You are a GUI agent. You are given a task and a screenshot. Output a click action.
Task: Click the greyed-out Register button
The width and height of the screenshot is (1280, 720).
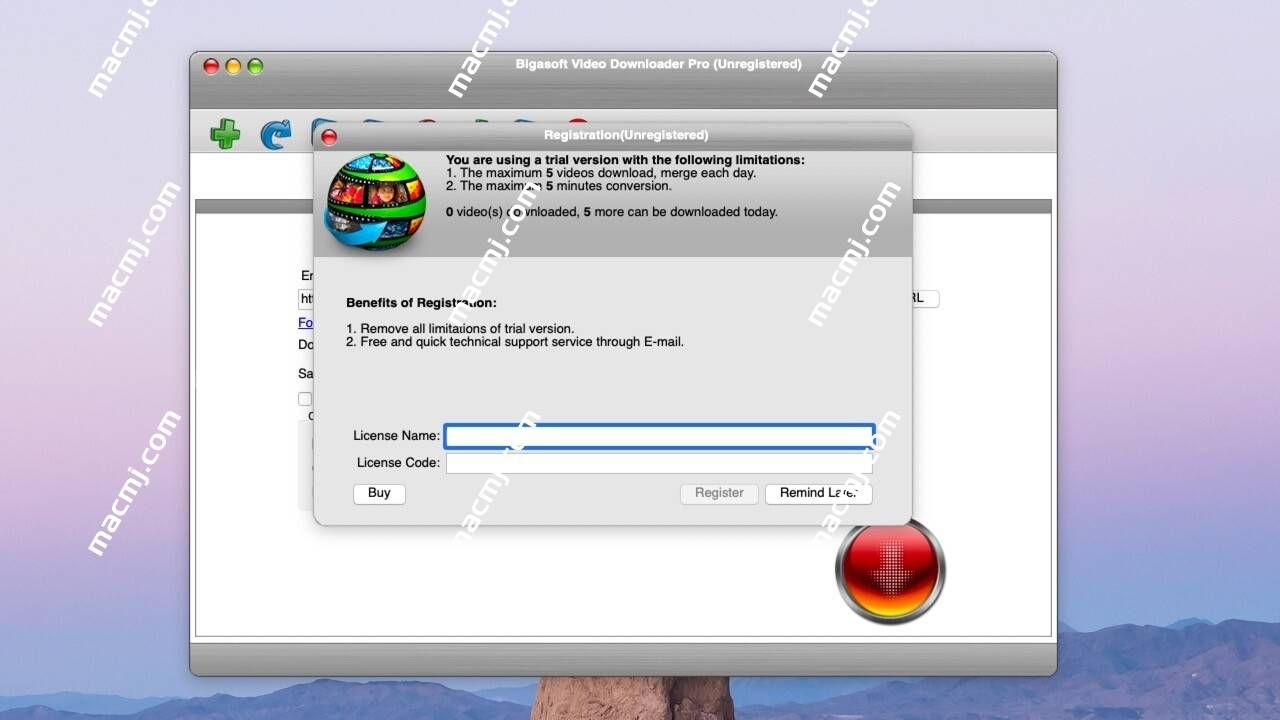click(x=719, y=493)
